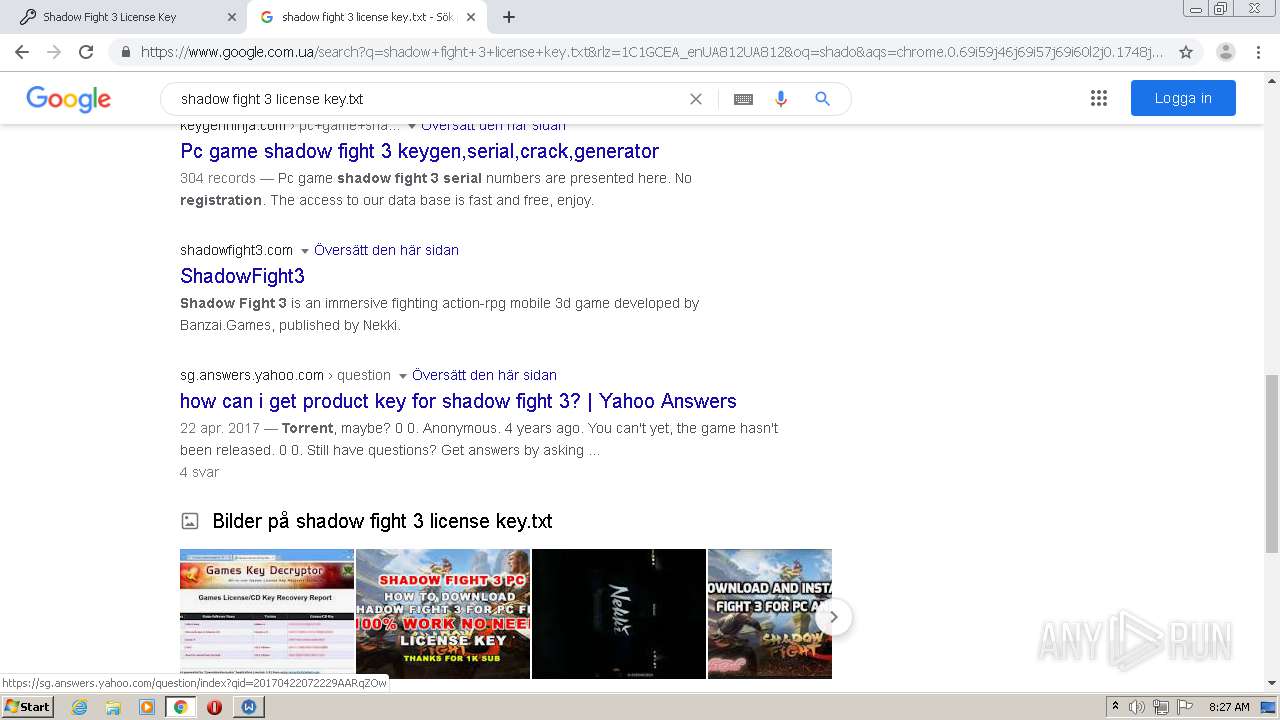Open the on-screen keyboard input tool
The width and height of the screenshot is (1280, 720).
[743, 99]
